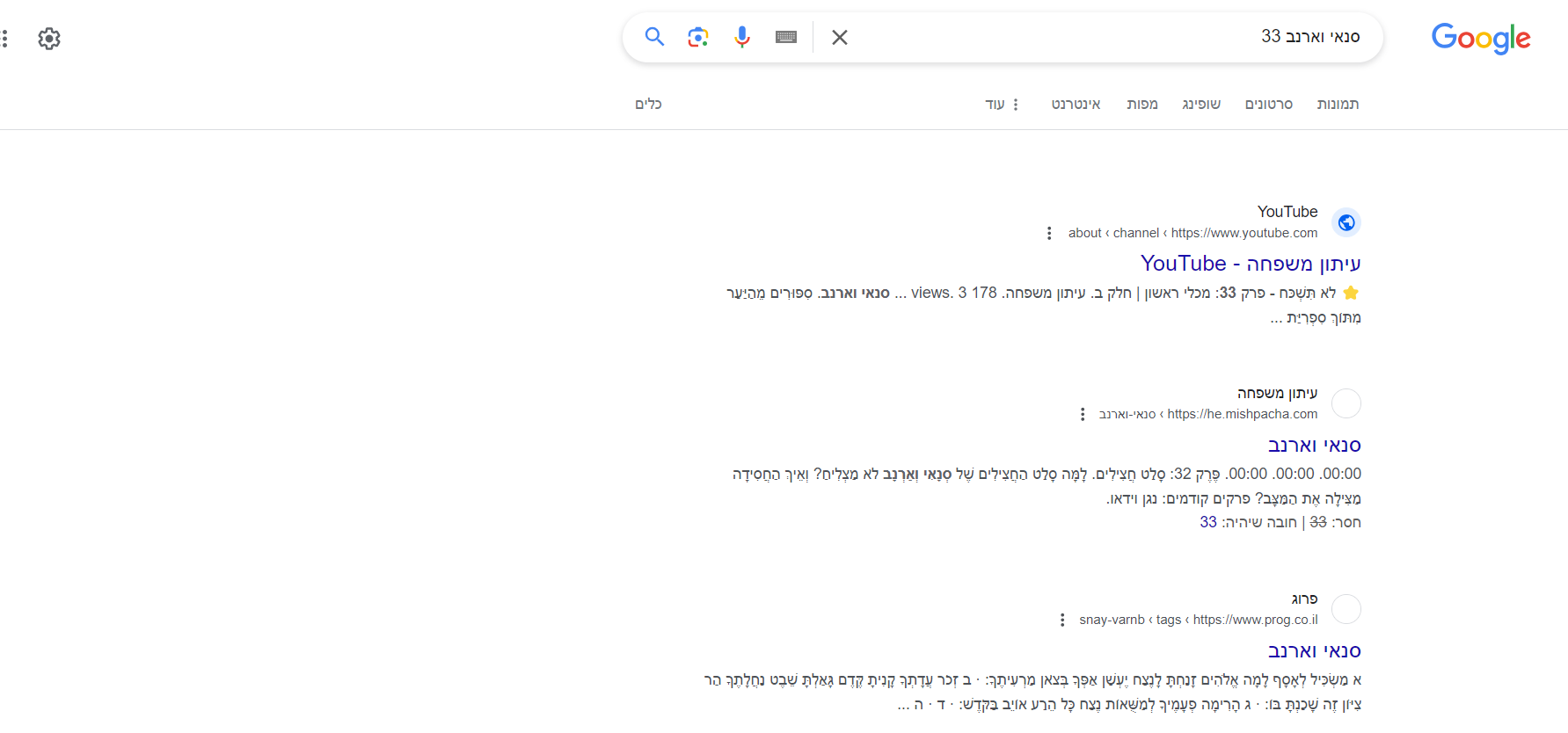
Task: Open the Google apps dots at far left
Action: pyautogui.click(x=4, y=39)
